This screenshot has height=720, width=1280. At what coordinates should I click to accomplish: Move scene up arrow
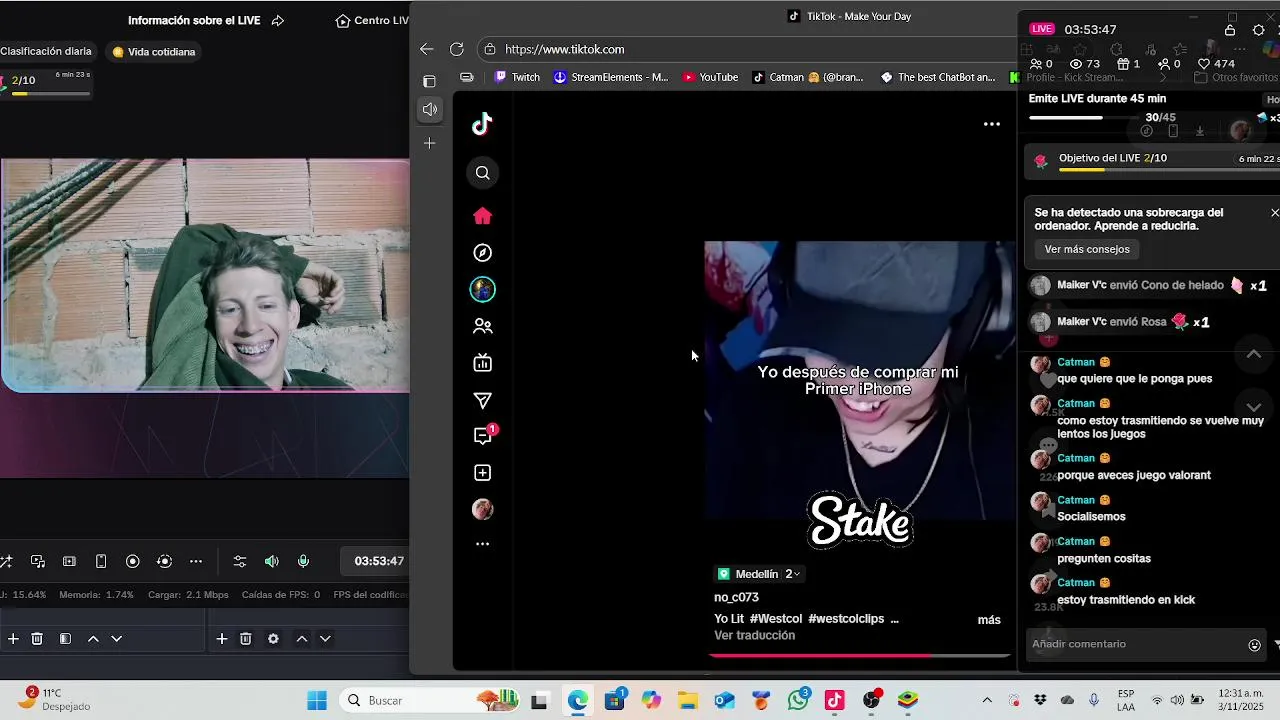pos(93,638)
